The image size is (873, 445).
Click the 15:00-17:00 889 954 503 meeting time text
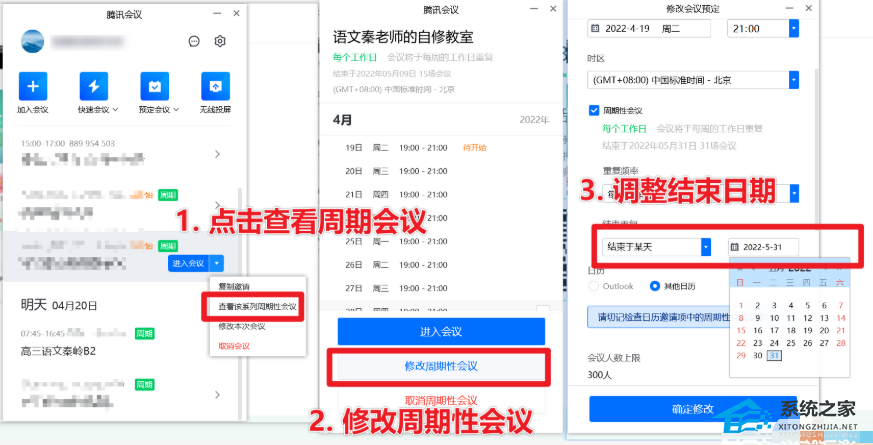tap(68, 144)
